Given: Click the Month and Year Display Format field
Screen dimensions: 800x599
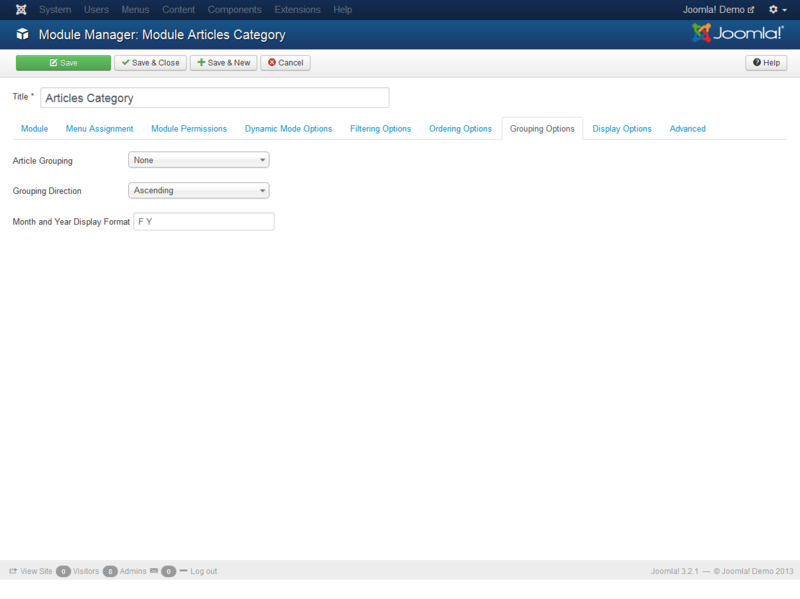Looking at the screenshot, I should pyautogui.click(x=204, y=221).
